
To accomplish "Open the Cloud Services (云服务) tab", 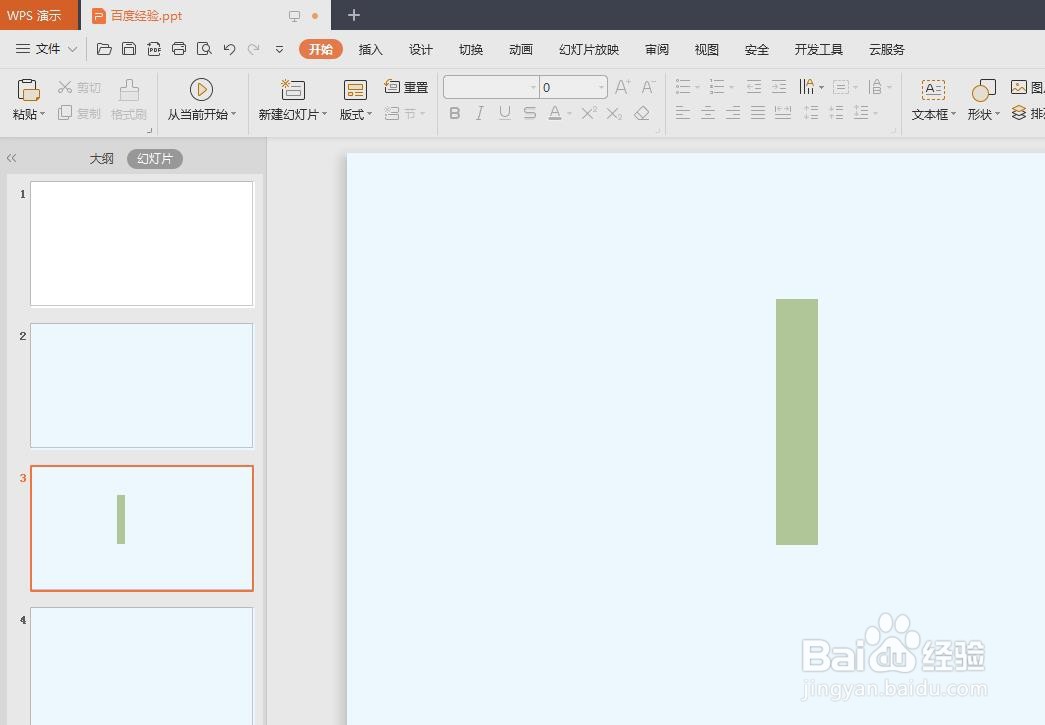I will click(x=886, y=49).
